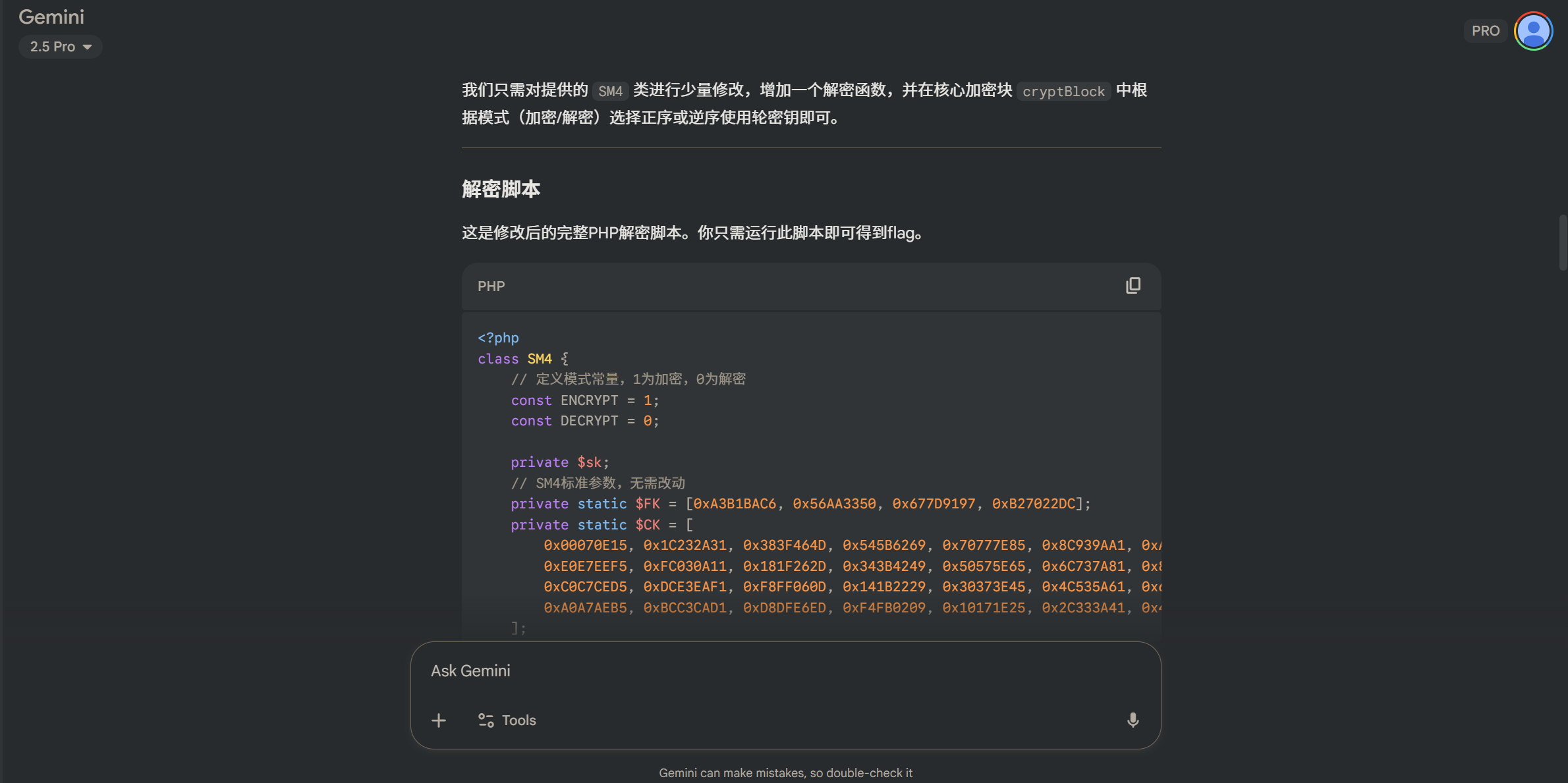
Task: Start voice input with microphone
Action: tap(1133, 720)
